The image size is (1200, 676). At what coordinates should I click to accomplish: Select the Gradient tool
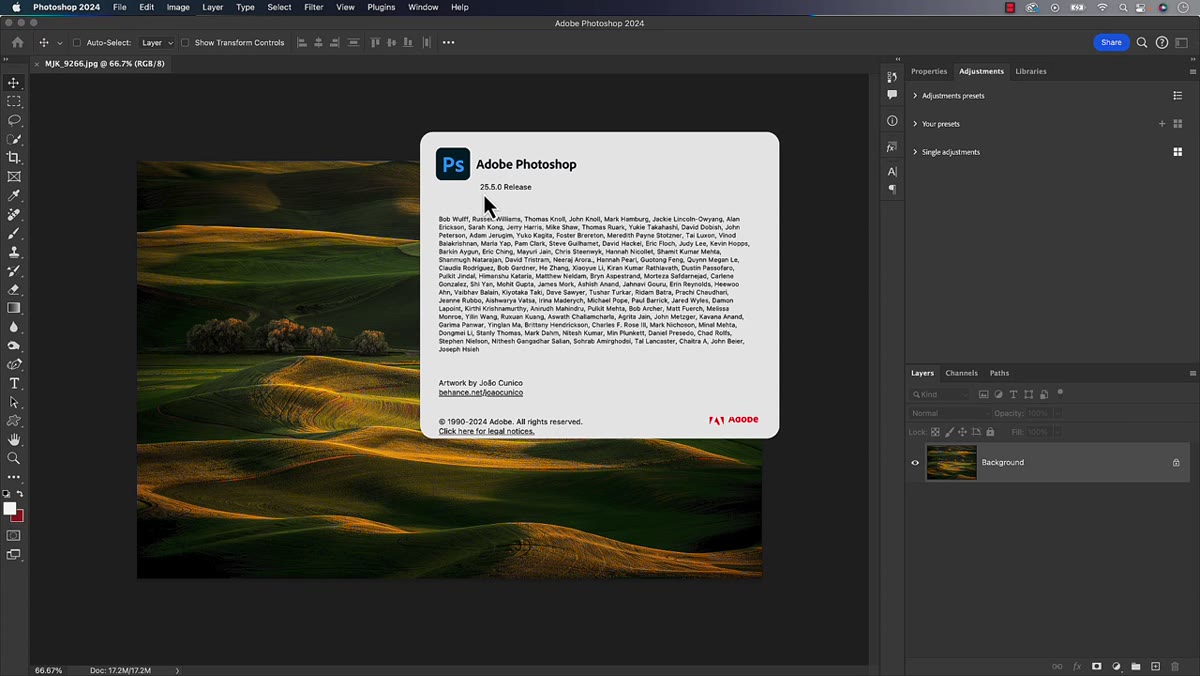tap(14, 308)
